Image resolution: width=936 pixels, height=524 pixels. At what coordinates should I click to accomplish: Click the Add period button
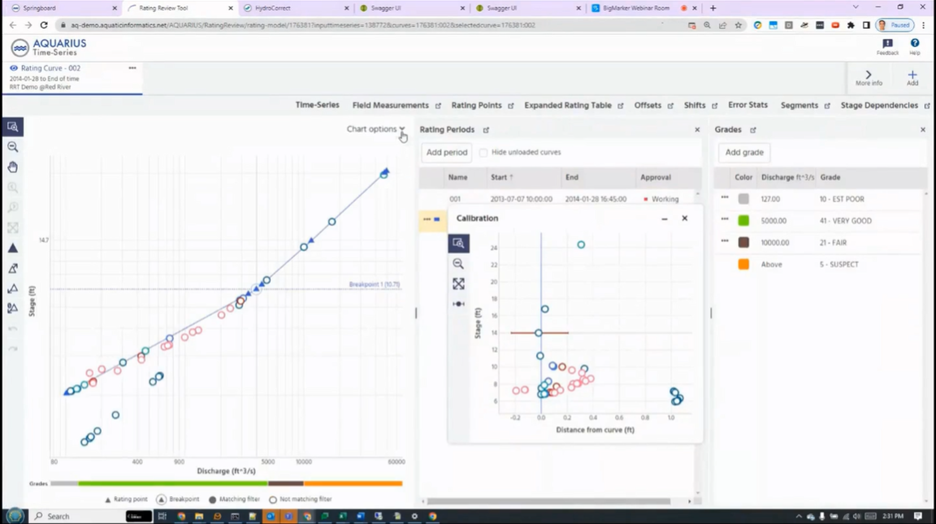447,152
